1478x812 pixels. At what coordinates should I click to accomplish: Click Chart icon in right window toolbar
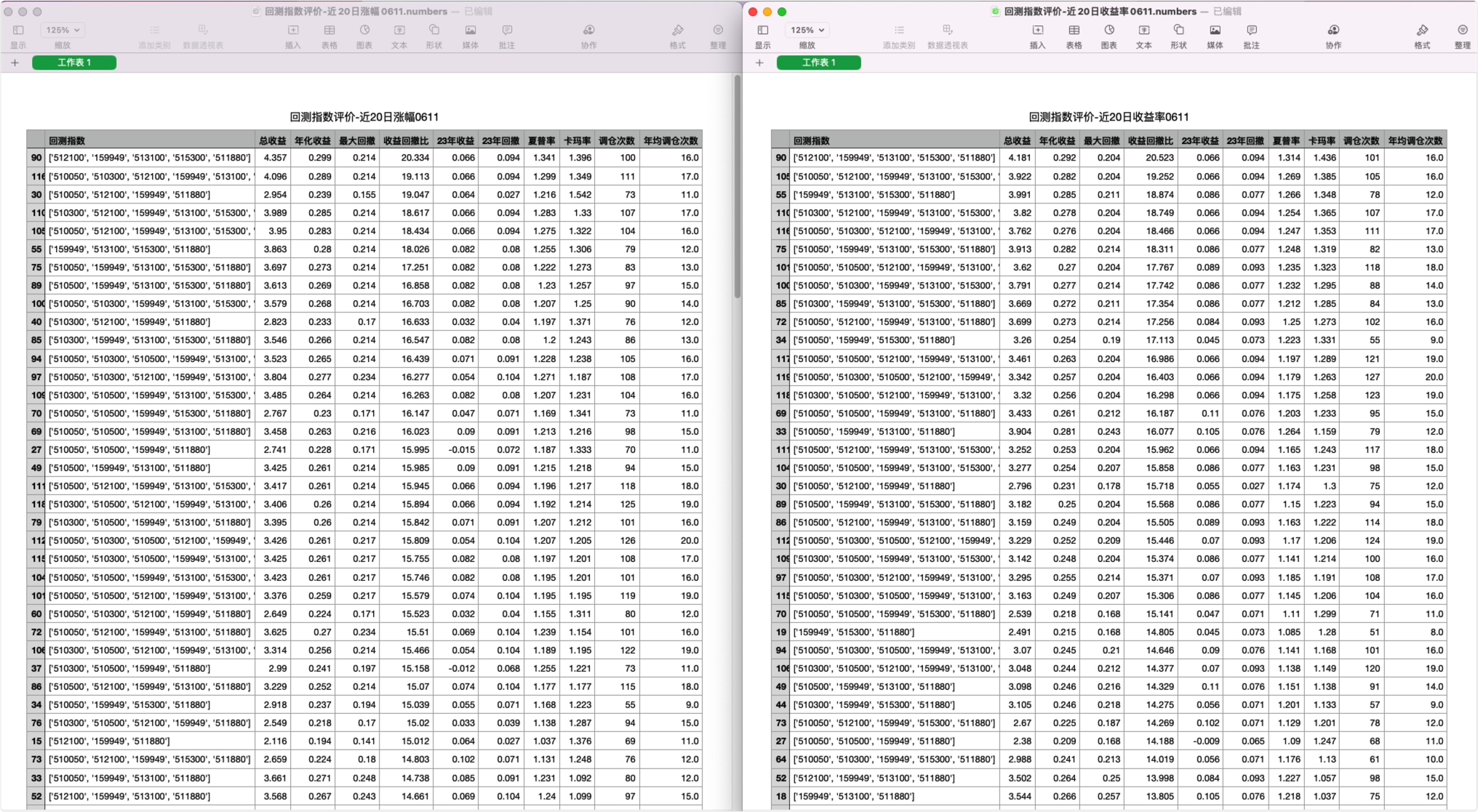(x=1108, y=31)
